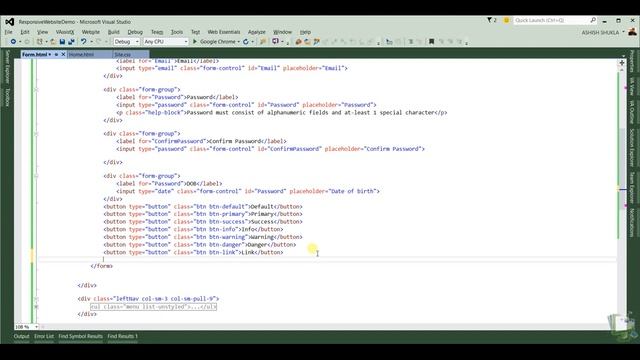Image resolution: width=640 pixels, height=360 pixels.
Task: Click the purple comment icon in toolbar
Action: point(276,41)
